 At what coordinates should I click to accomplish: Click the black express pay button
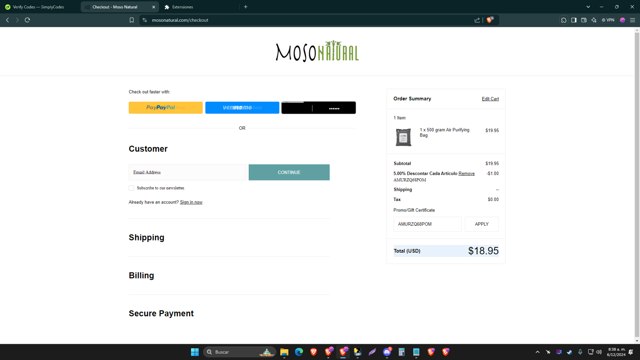click(x=318, y=108)
